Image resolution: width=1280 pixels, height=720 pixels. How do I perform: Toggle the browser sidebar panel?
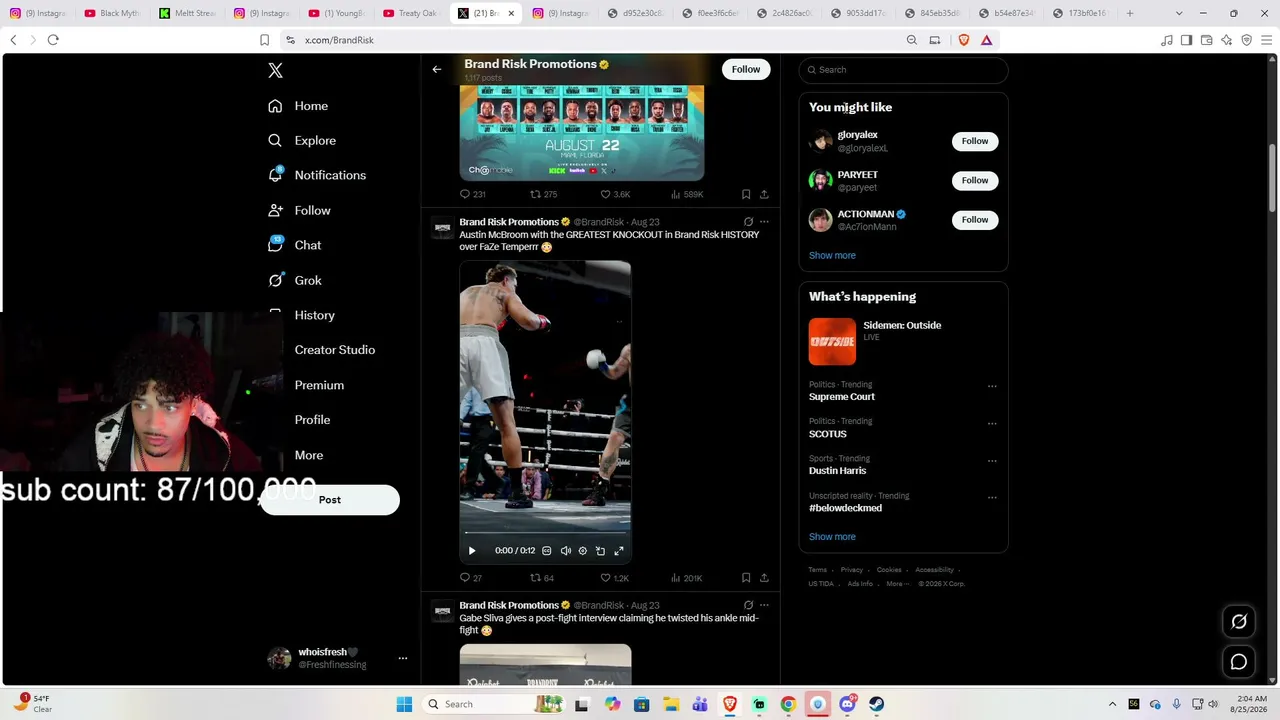click(1186, 40)
